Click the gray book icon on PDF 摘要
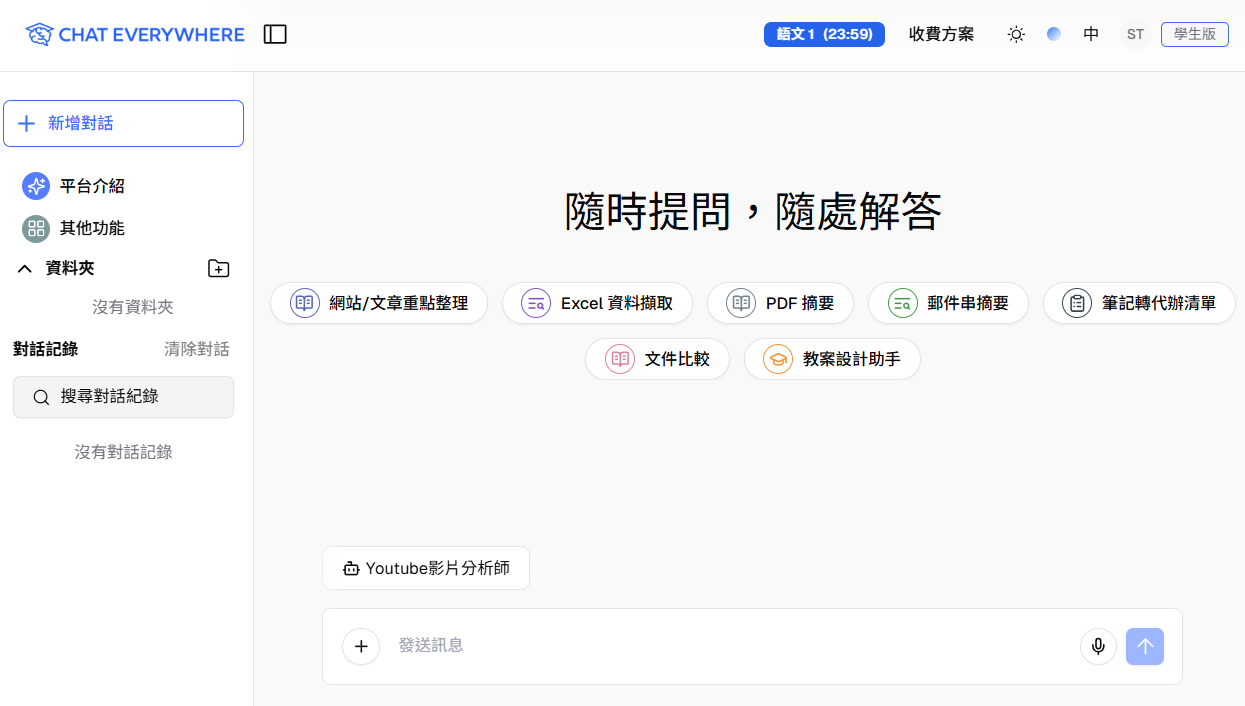 pos(741,303)
